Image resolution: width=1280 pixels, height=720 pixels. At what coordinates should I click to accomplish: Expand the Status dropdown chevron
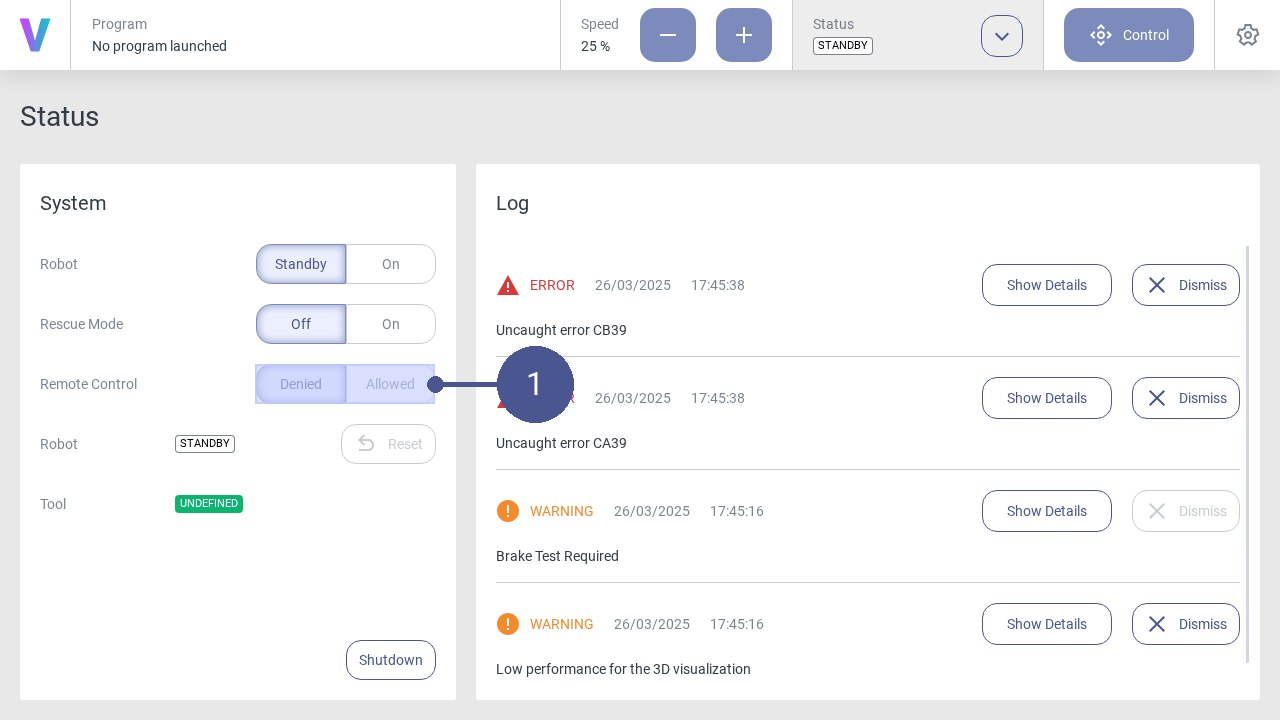tap(1001, 36)
